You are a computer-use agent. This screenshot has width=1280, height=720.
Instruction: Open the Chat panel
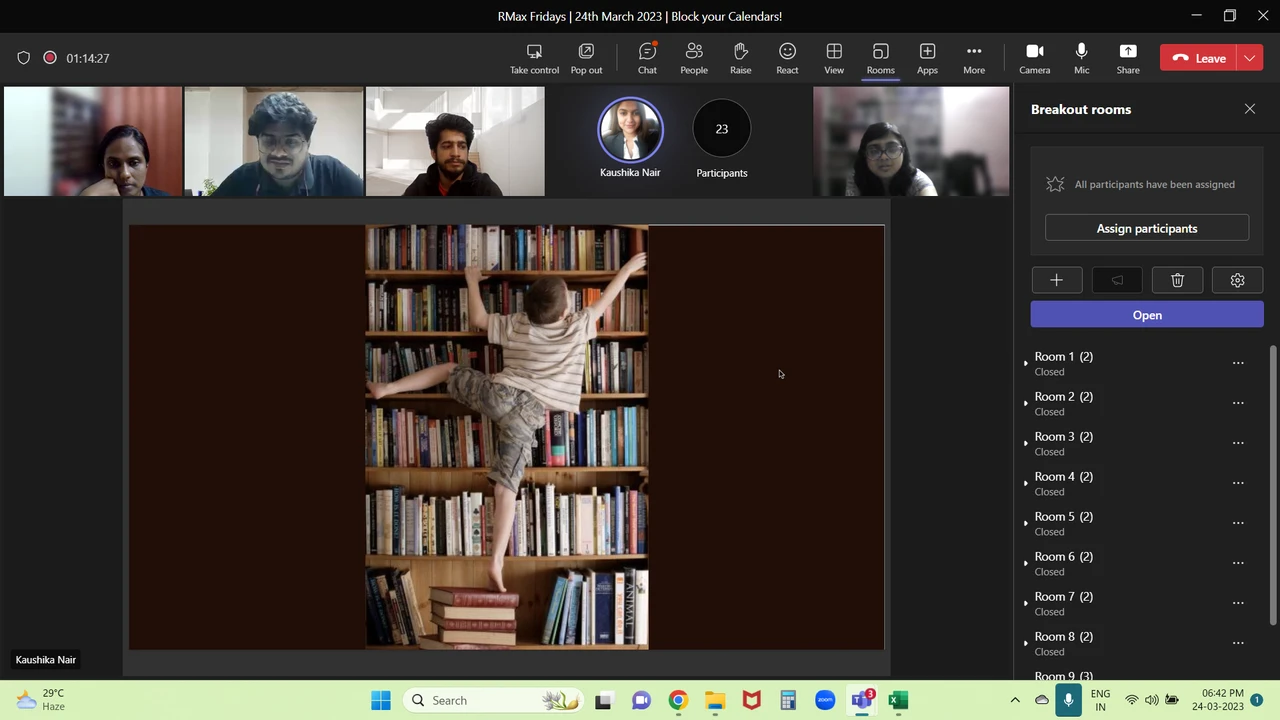[x=647, y=58]
